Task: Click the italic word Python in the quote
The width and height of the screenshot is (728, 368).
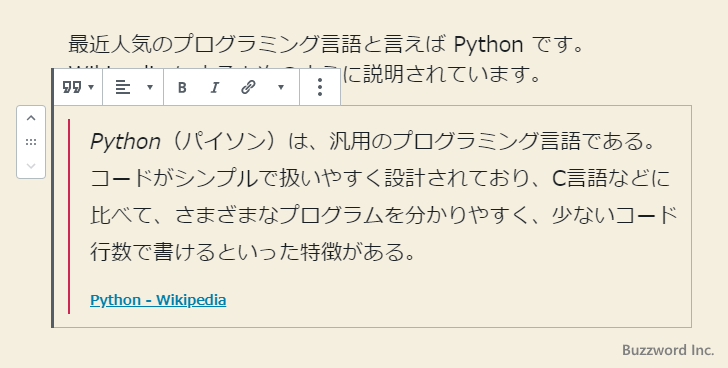Action: (x=125, y=141)
